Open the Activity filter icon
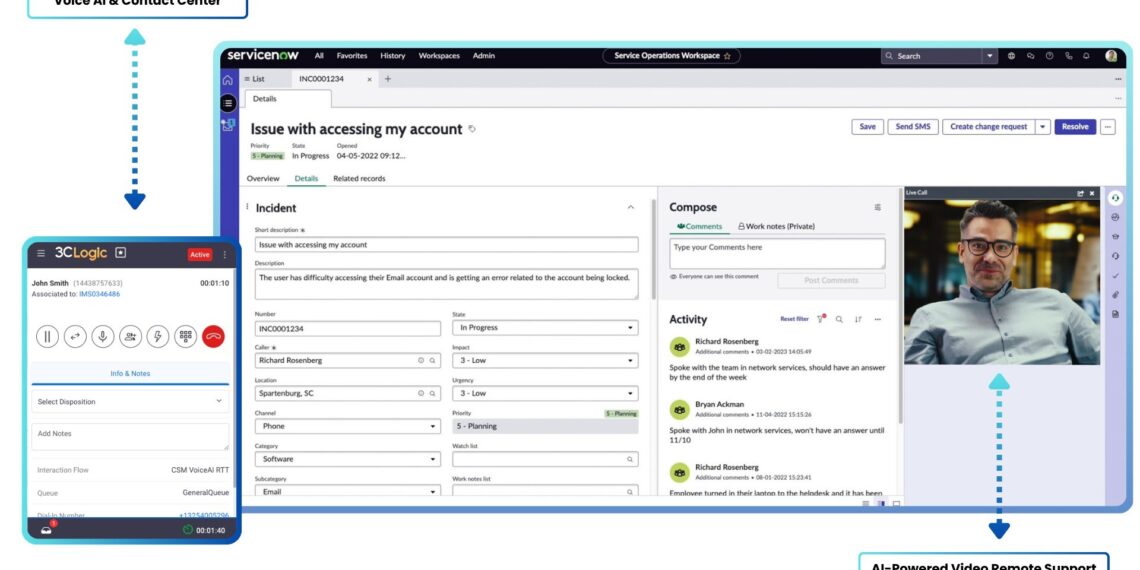 pyautogui.click(x=822, y=318)
